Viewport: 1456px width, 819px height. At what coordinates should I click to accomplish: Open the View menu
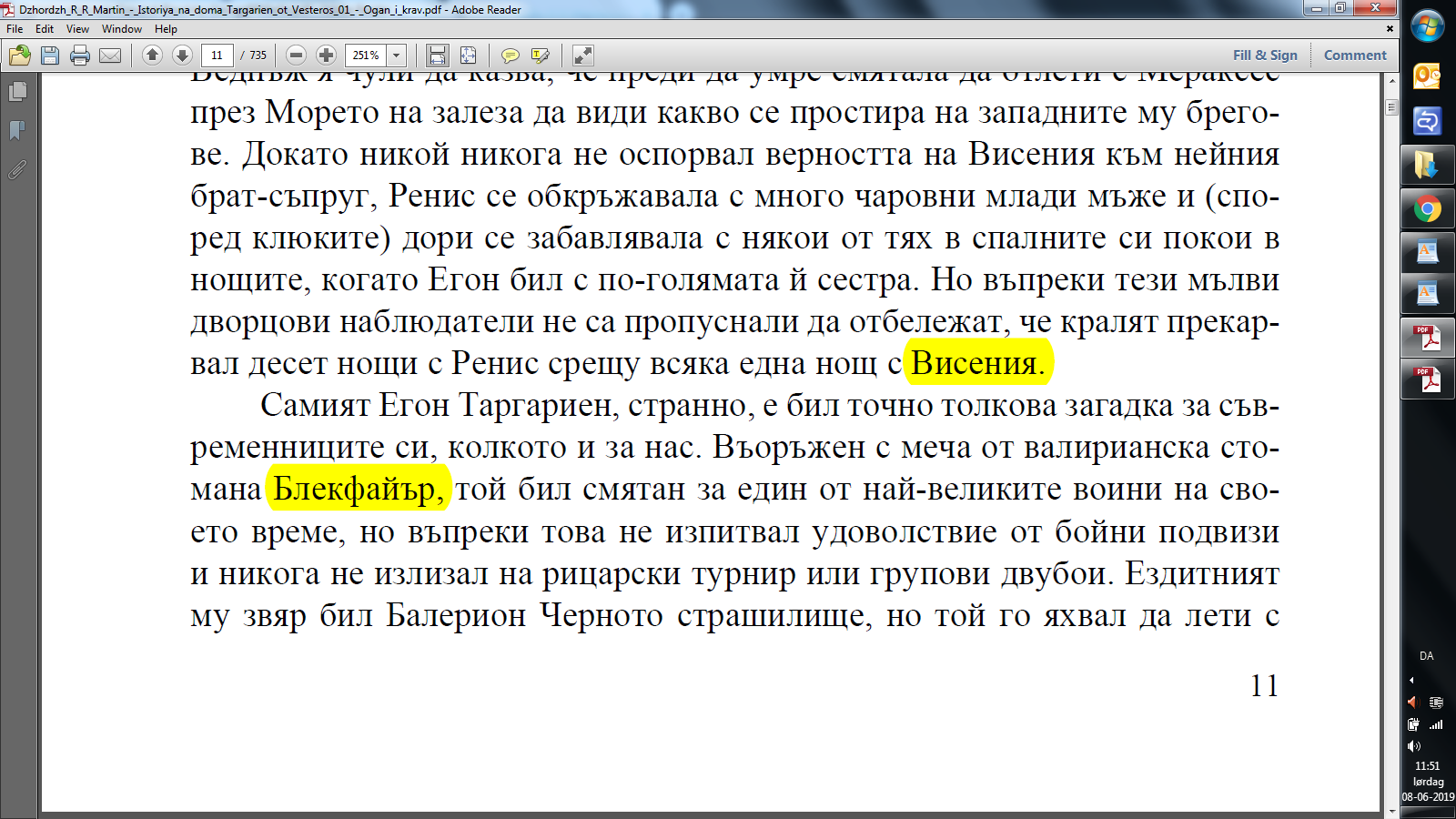click(77, 29)
